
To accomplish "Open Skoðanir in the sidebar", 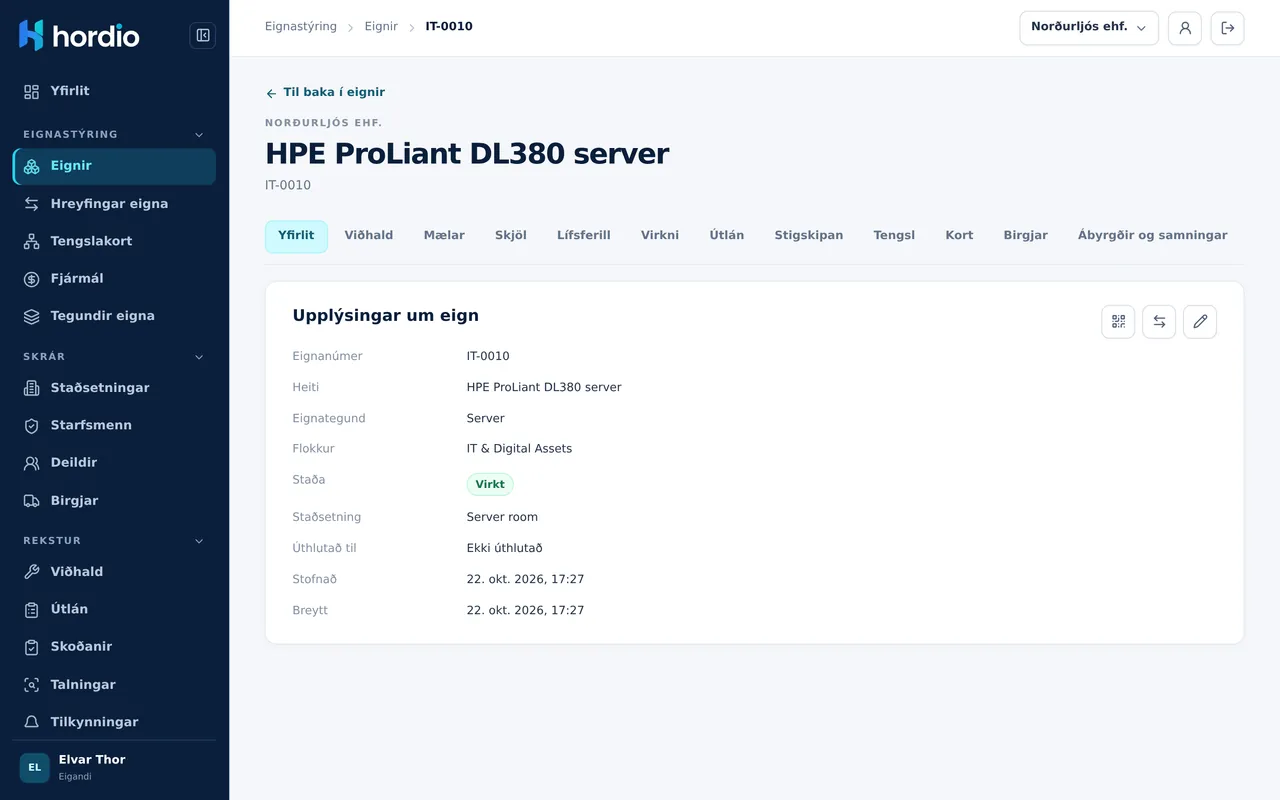I will tap(114, 647).
